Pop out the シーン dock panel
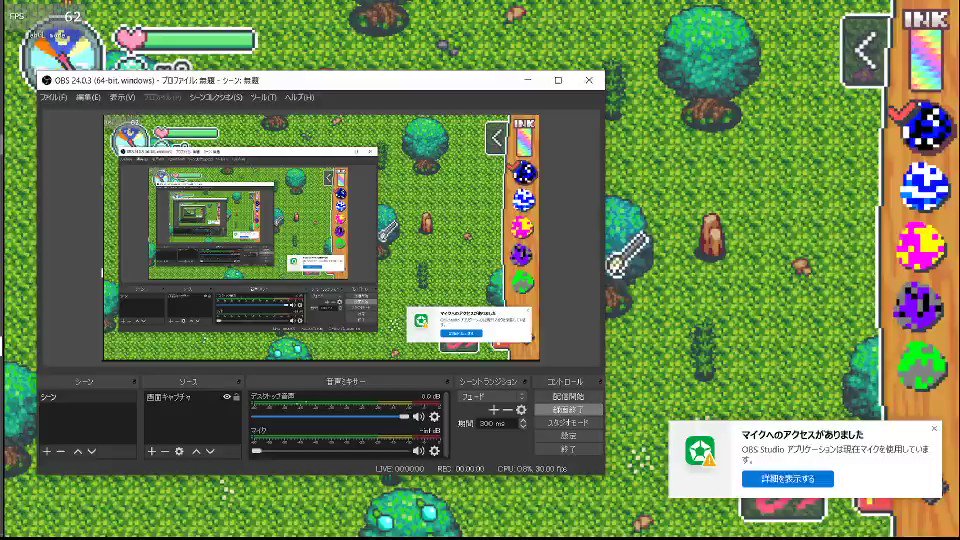The width and height of the screenshot is (960, 540). pos(133,381)
